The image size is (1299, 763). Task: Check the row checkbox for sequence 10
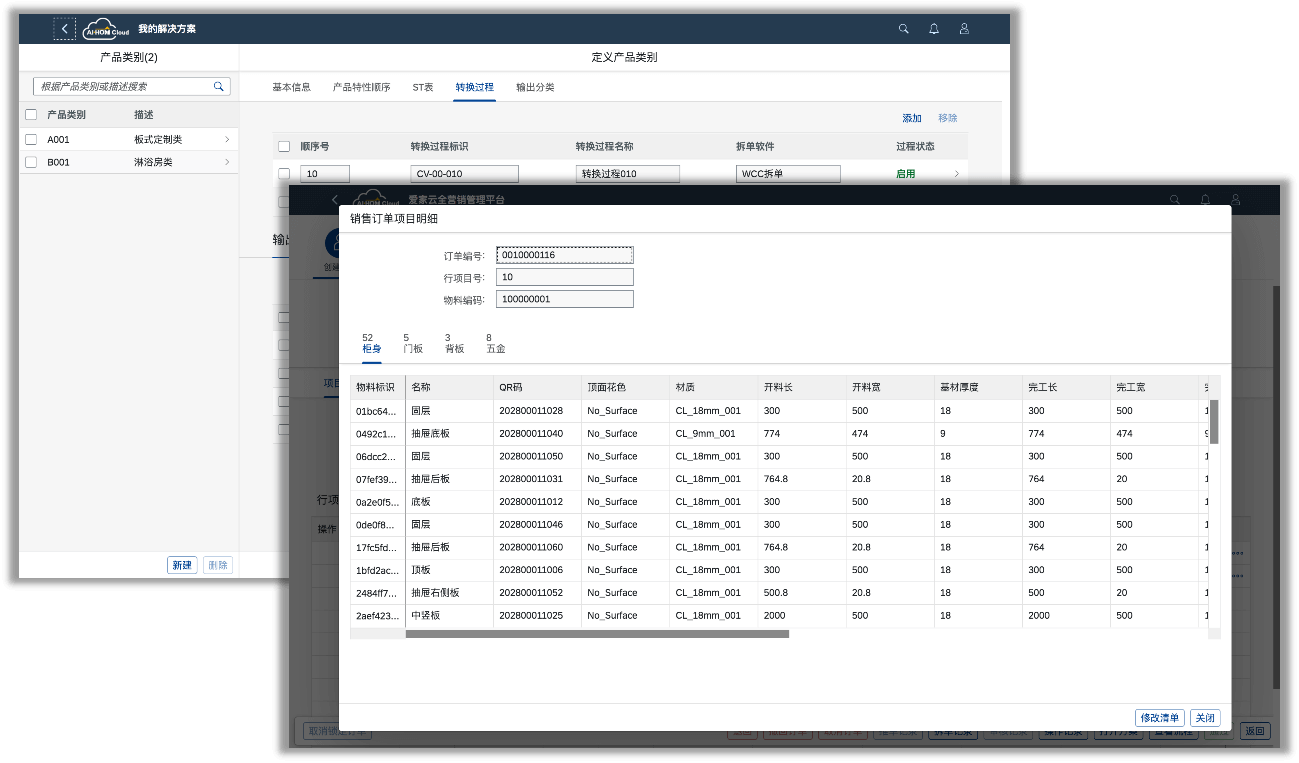(x=284, y=174)
